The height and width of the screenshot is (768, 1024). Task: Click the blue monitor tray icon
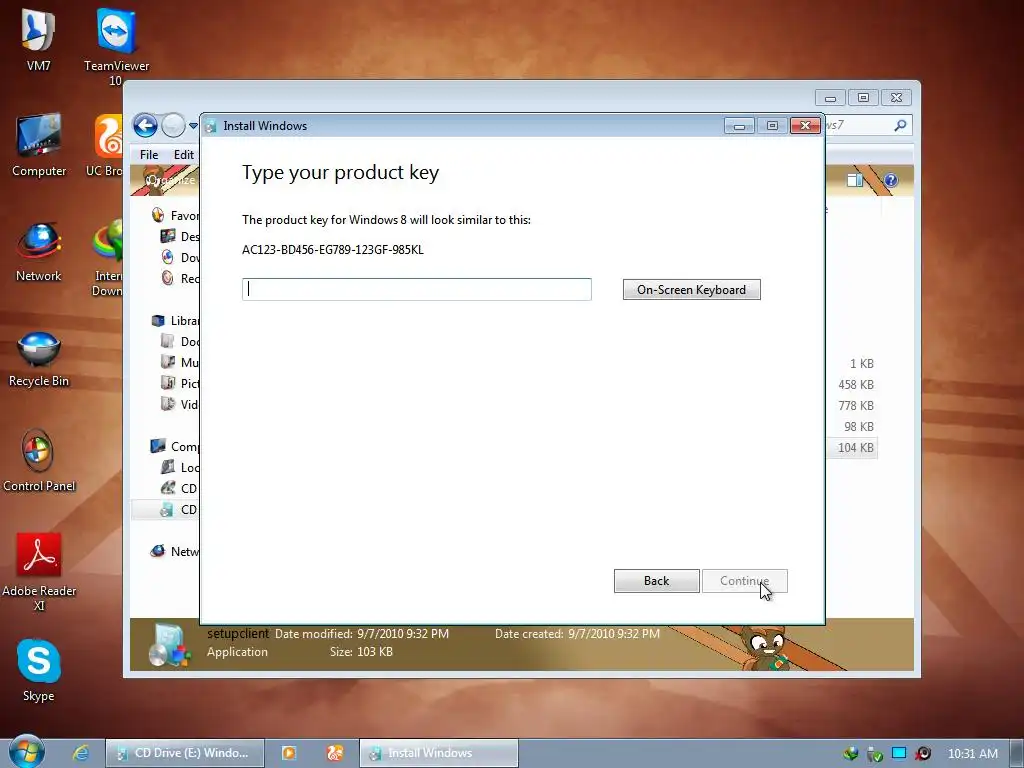click(x=899, y=753)
